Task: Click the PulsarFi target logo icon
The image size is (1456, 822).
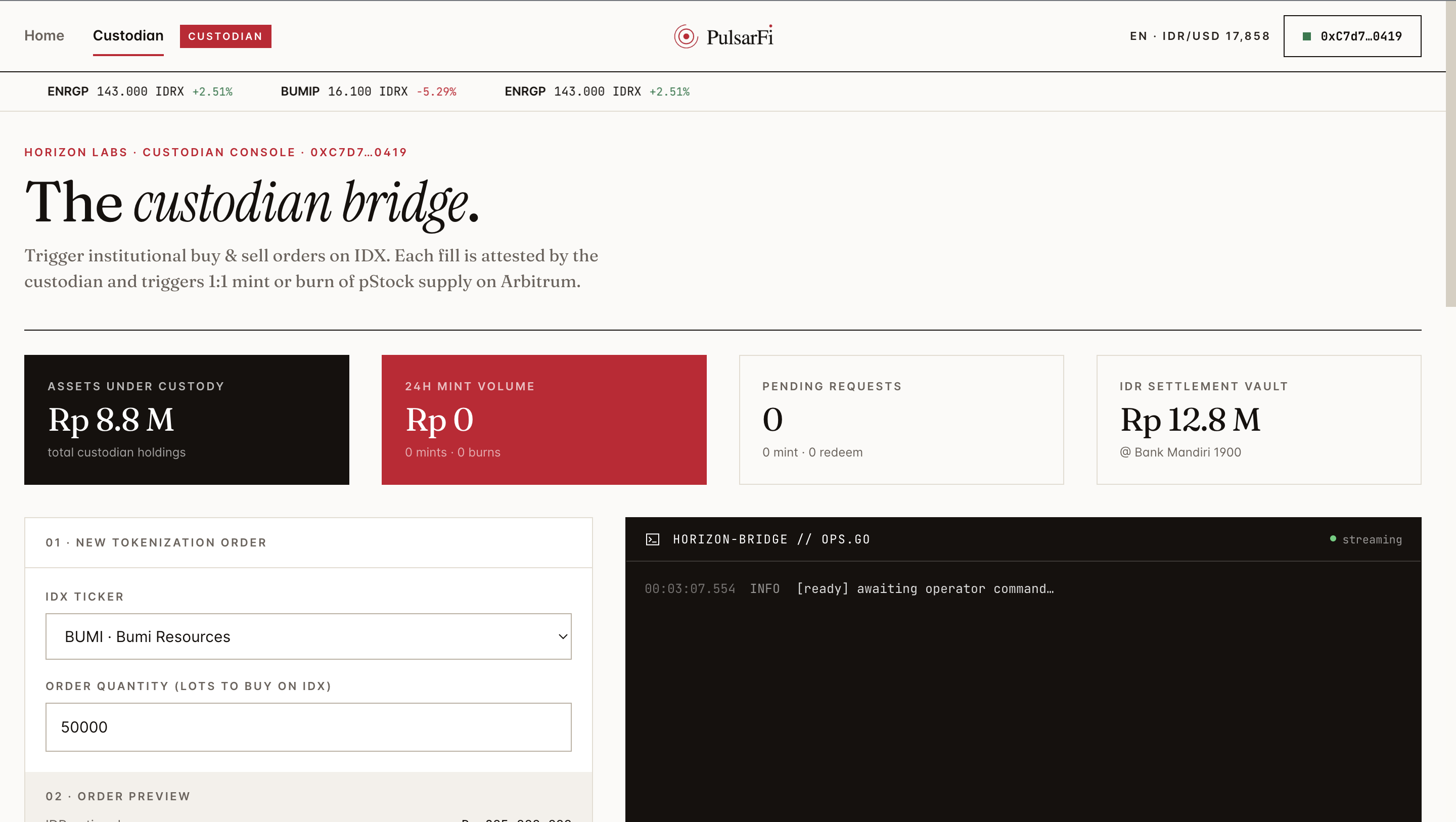Action: 686,37
